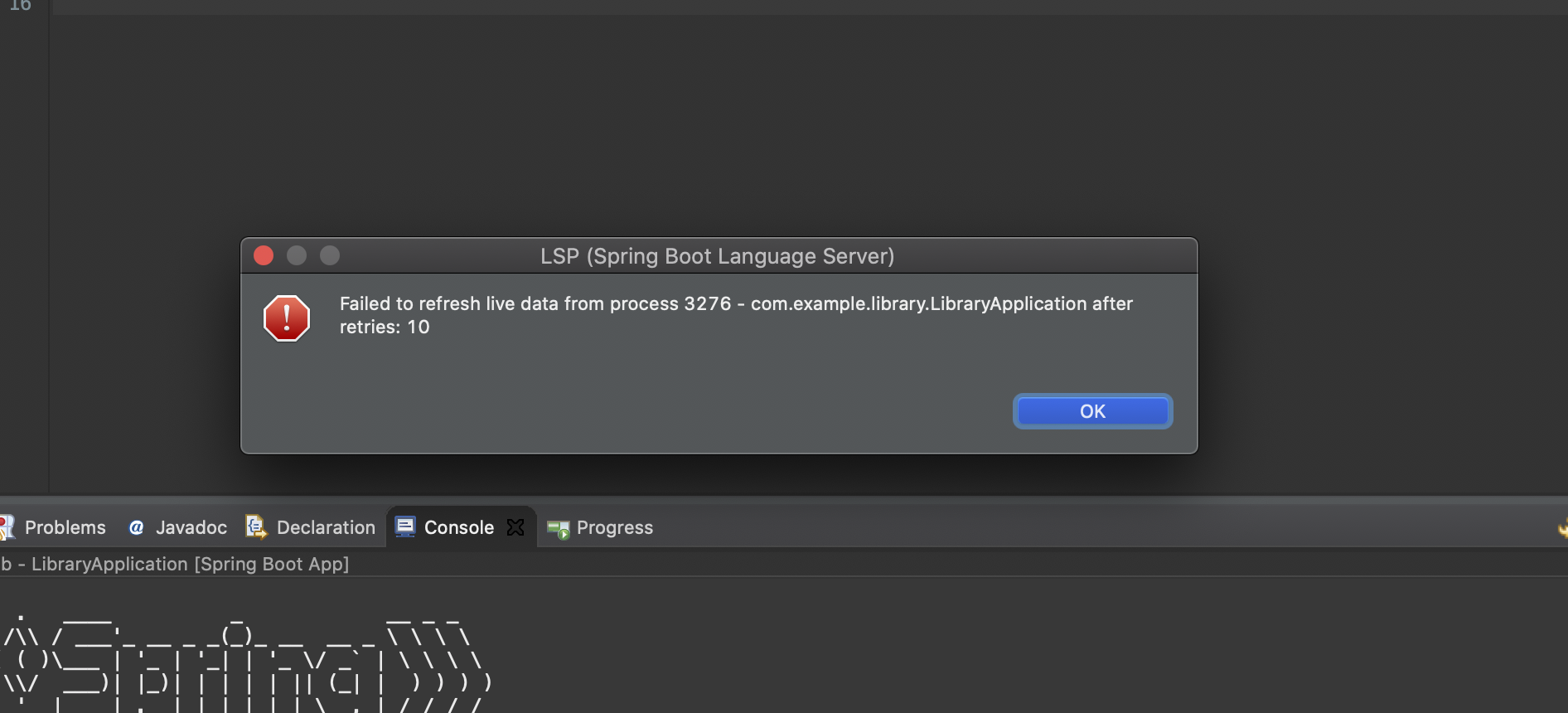Select the Console tab
Image resolution: width=1568 pixels, height=713 pixels.
click(x=459, y=527)
